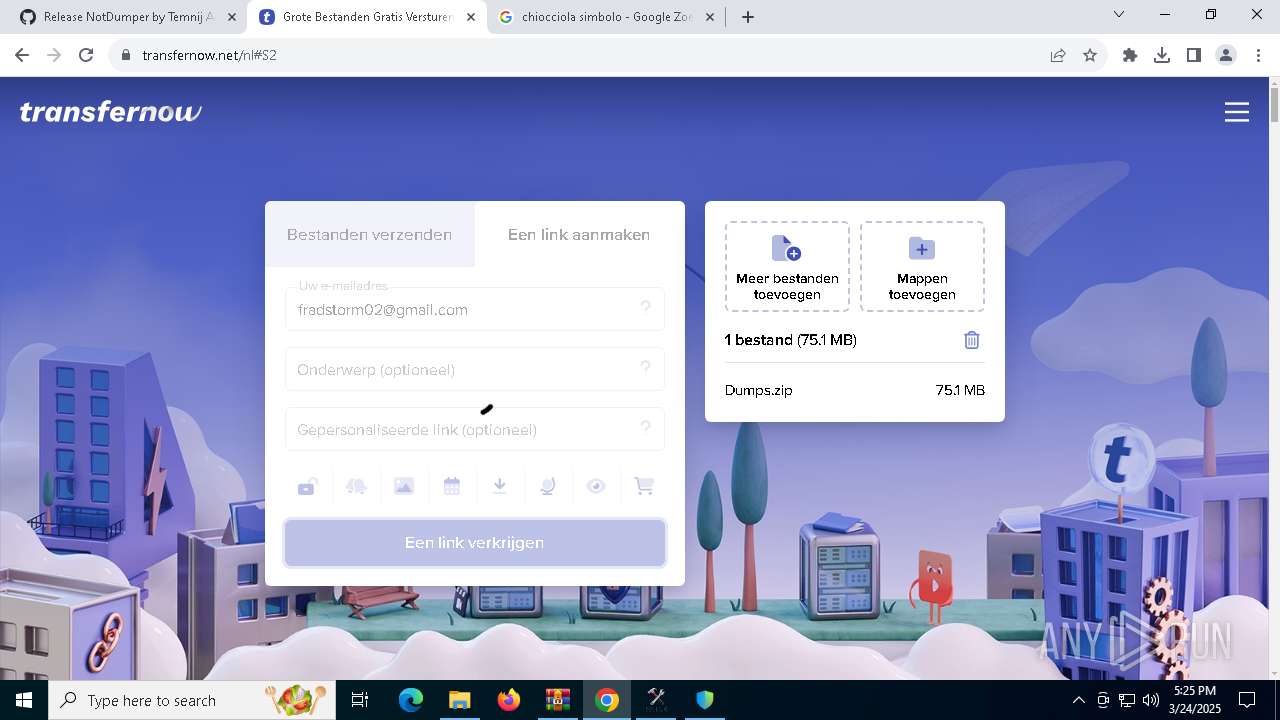Click the e-mail address input field
The height and width of the screenshot is (720, 1280).
pyautogui.click(x=475, y=309)
